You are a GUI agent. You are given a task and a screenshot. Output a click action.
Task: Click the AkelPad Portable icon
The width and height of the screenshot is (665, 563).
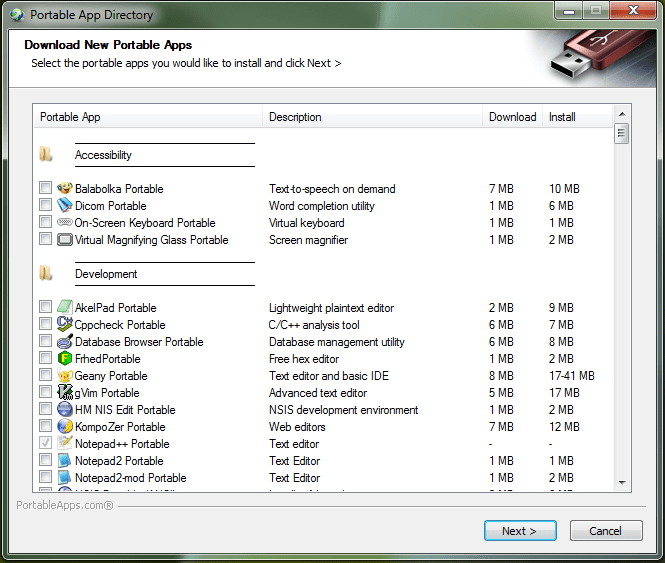click(65, 308)
